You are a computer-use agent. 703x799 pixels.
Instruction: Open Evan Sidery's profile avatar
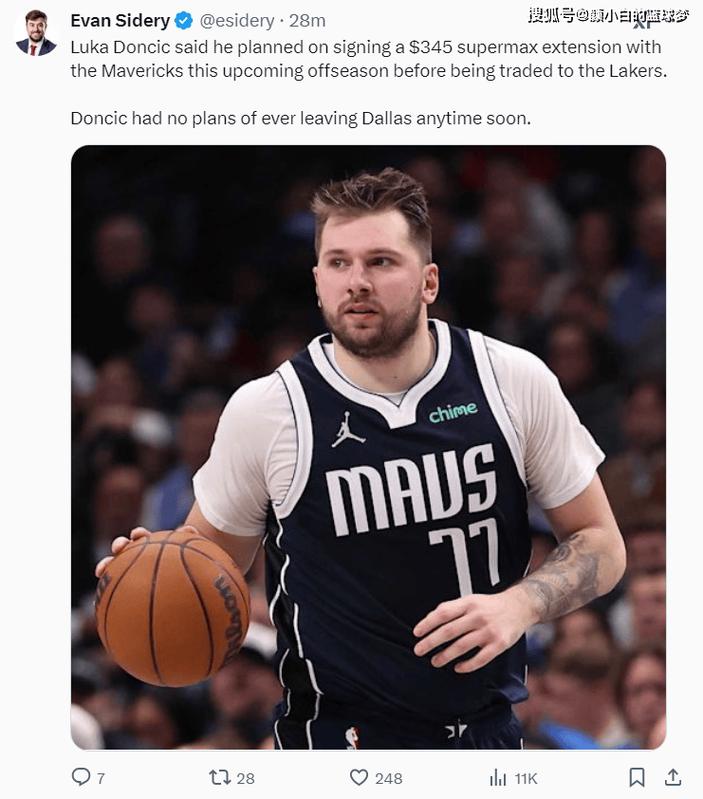(35, 32)
